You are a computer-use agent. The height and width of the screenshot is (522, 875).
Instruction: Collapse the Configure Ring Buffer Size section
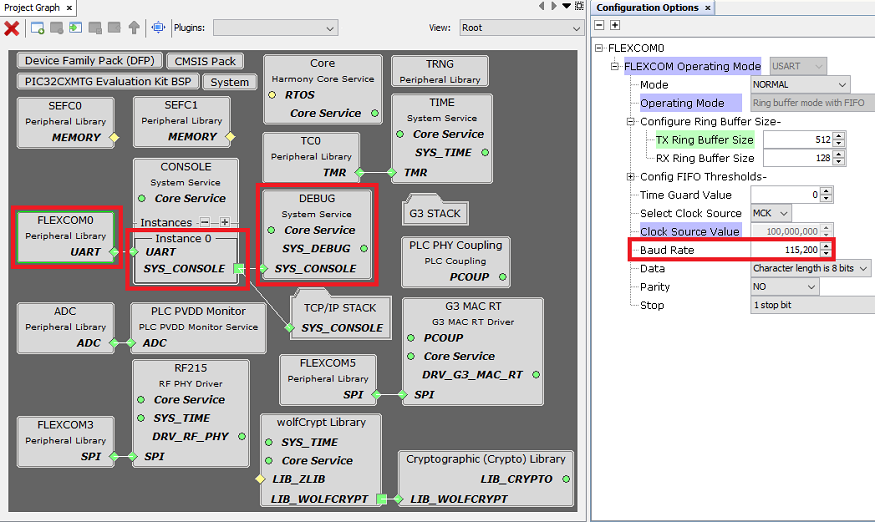[631, 122]
